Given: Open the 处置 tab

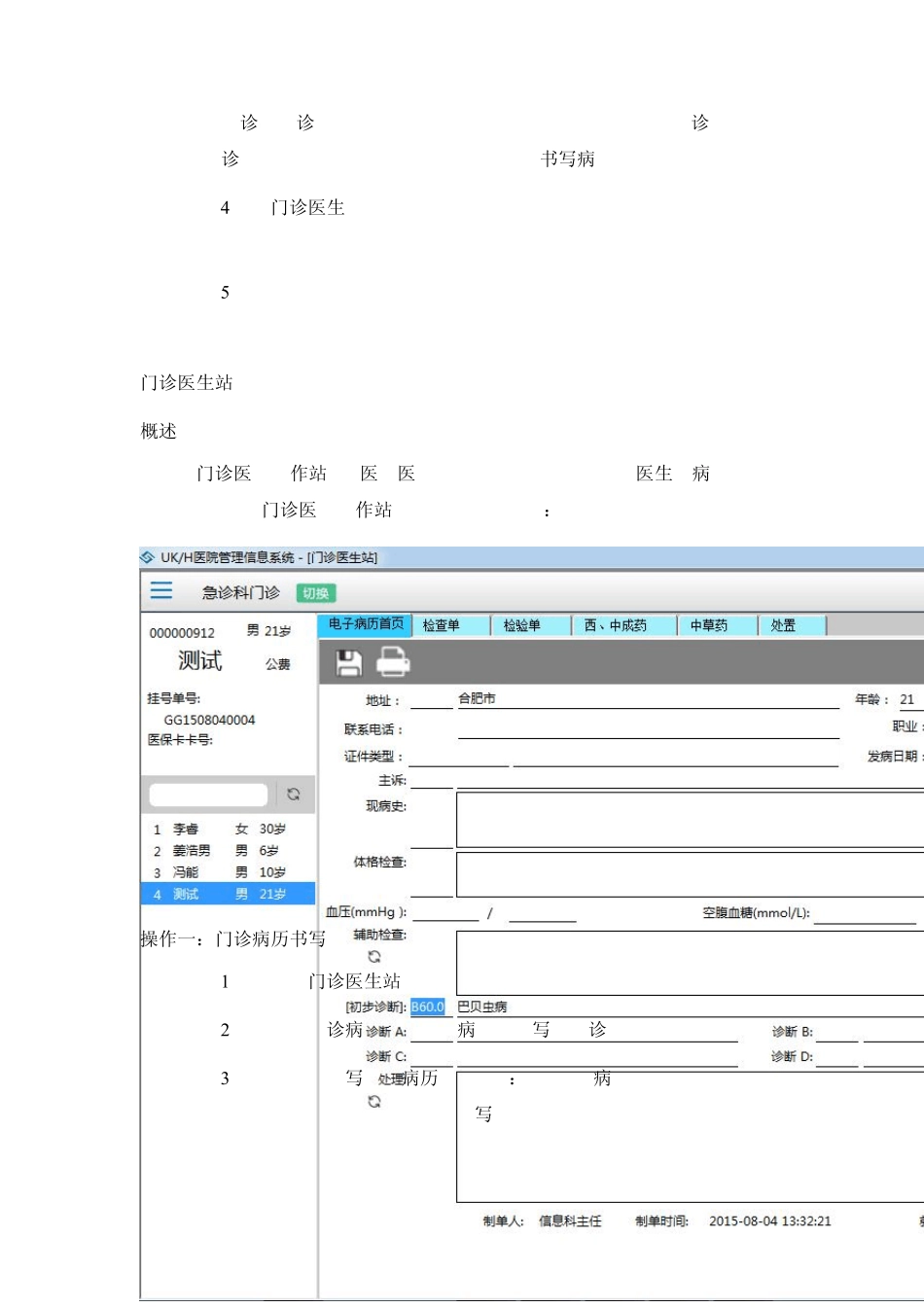Looking at the screenshot, I should point(793,625).
